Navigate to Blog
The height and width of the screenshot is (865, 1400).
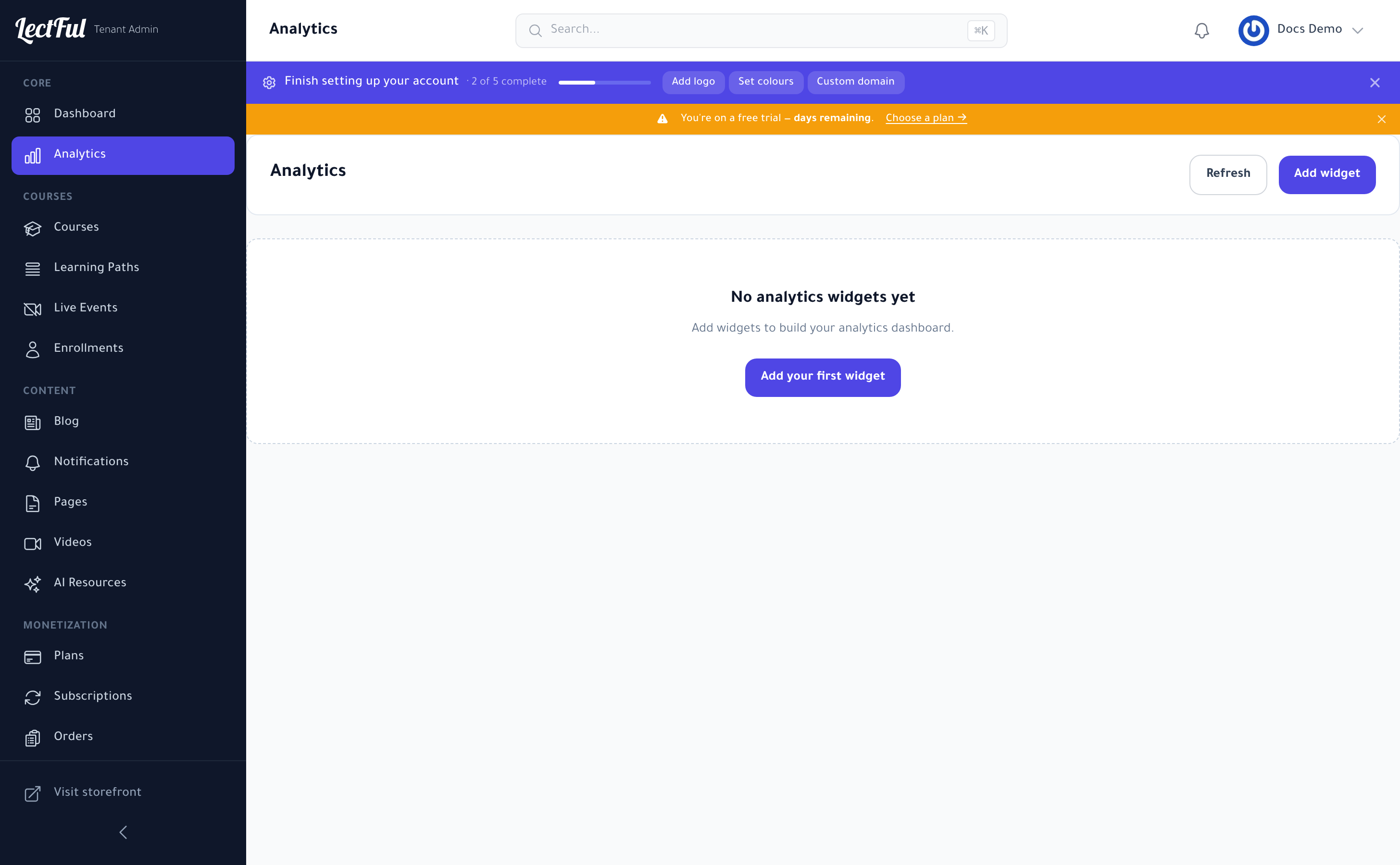123,423
